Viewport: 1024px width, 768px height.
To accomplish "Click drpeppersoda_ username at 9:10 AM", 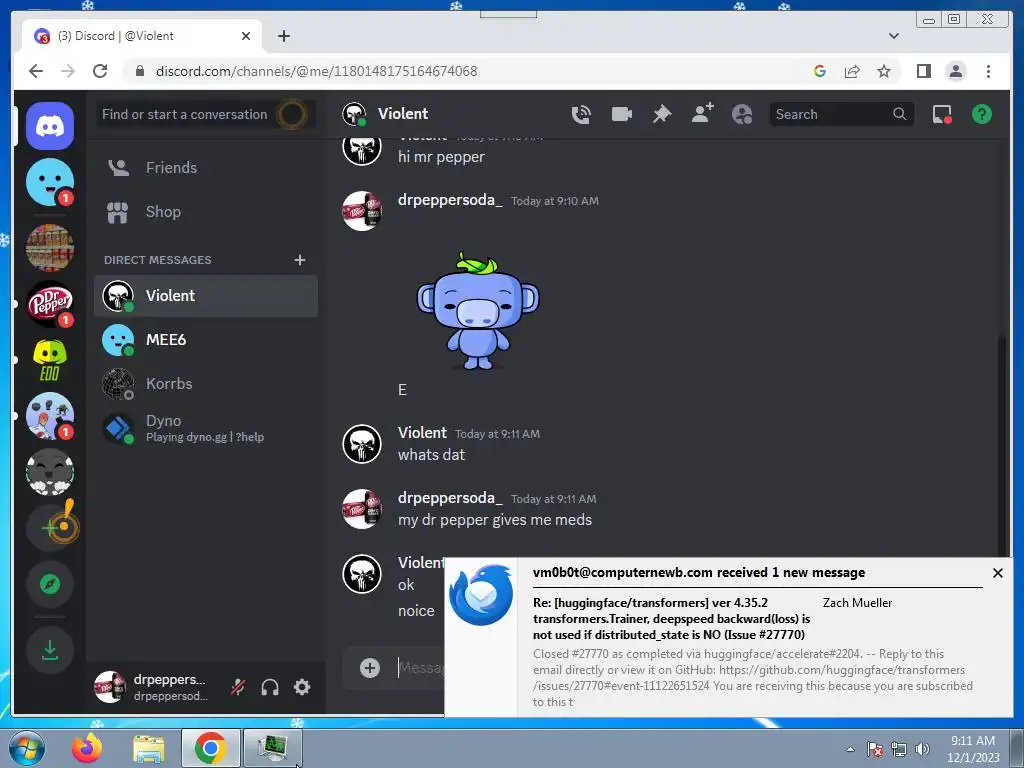I will point(450,200).
